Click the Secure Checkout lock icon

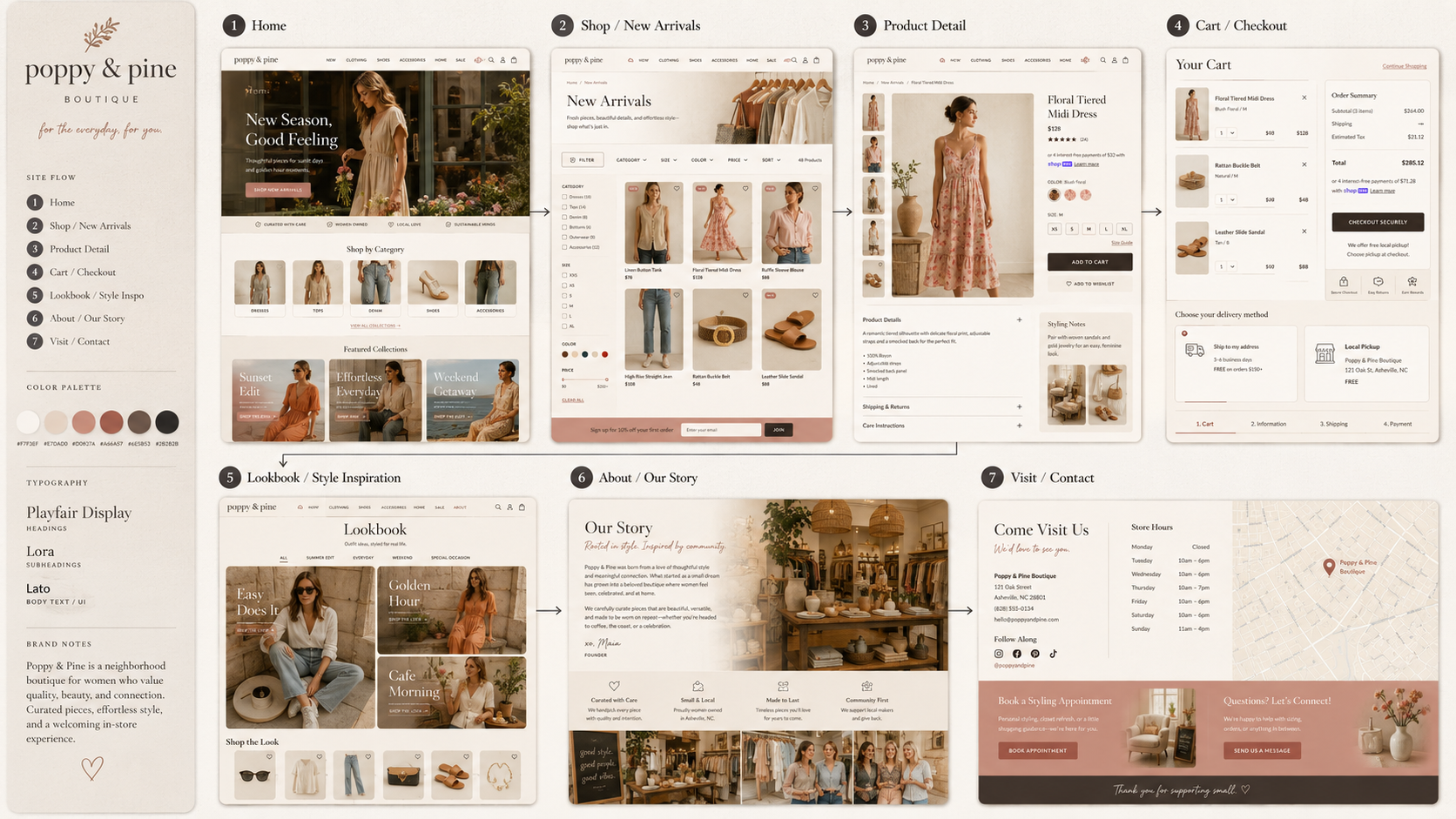tap(1344, 281)
